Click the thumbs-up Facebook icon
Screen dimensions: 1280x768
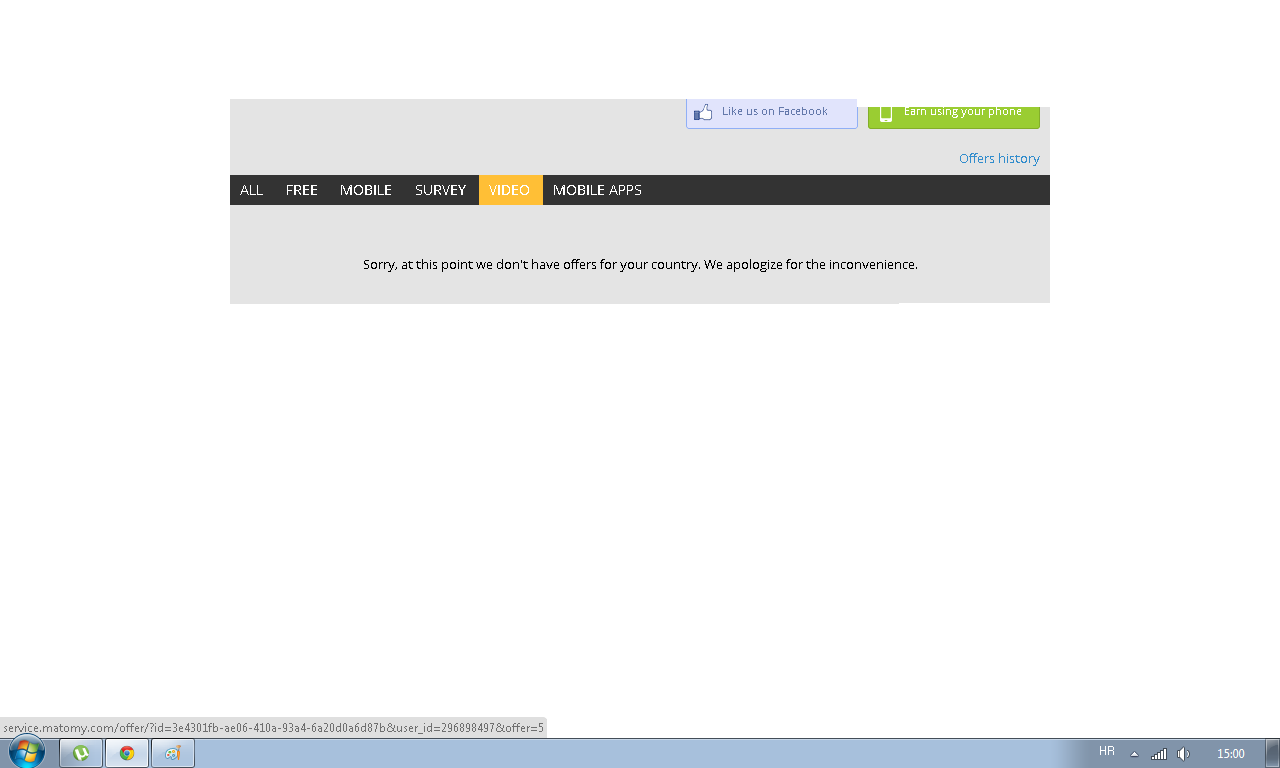pyautogui.click(x=703, y=112)
